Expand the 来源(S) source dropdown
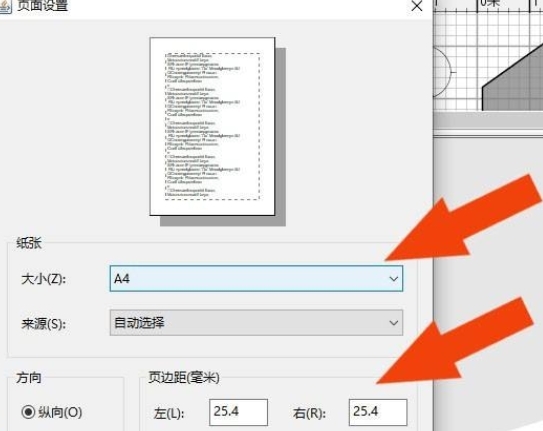This screenshot has width=543, height=431. point(256,323)
